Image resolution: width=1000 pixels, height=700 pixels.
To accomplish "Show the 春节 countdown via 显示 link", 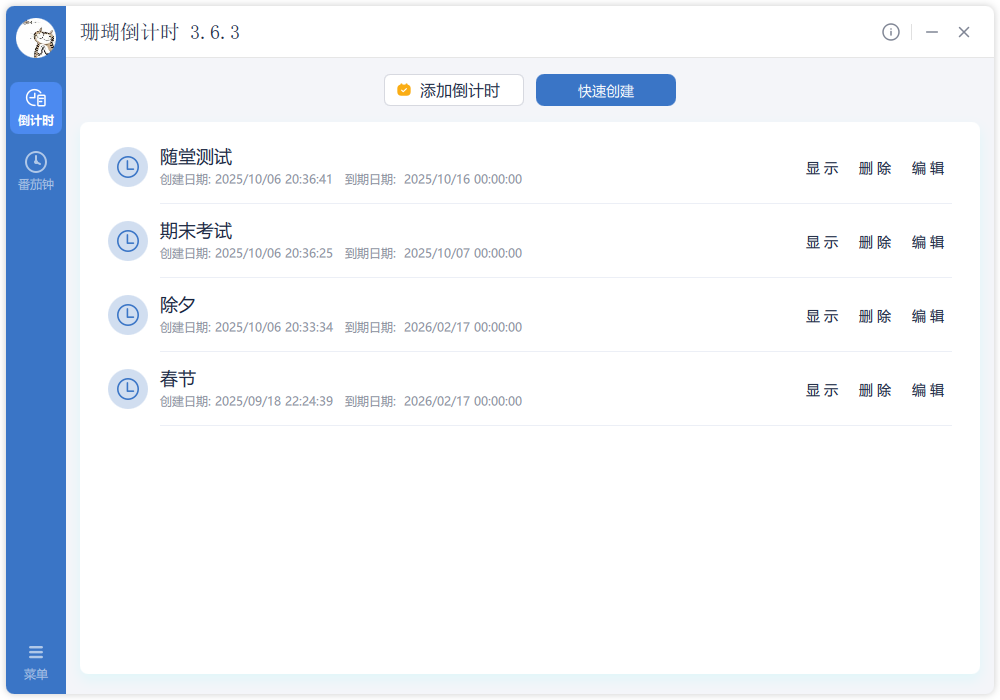I will point(821,390).
